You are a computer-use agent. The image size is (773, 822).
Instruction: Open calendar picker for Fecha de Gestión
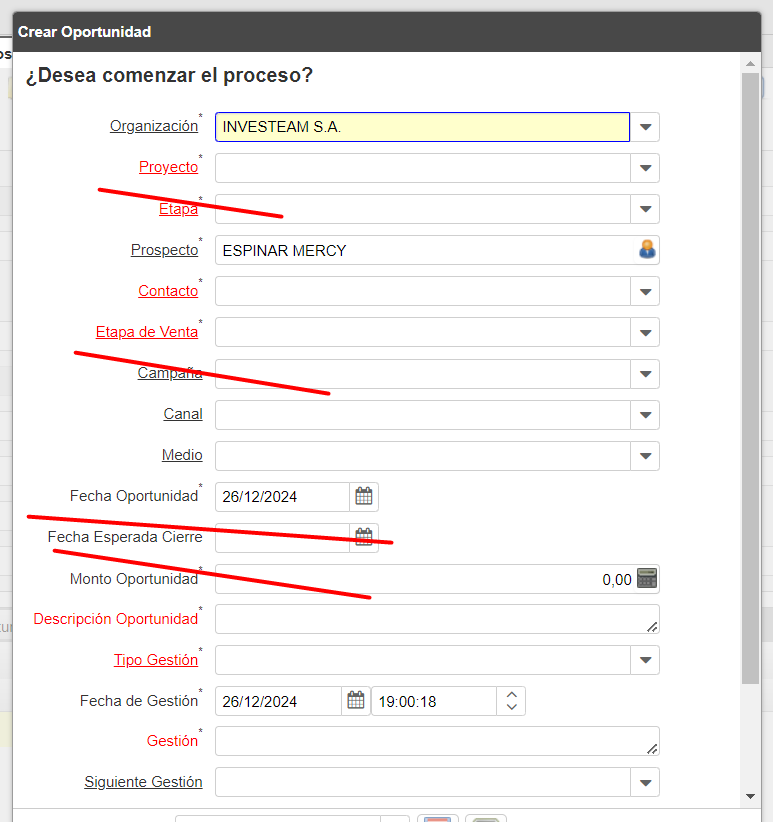[356, 701]
